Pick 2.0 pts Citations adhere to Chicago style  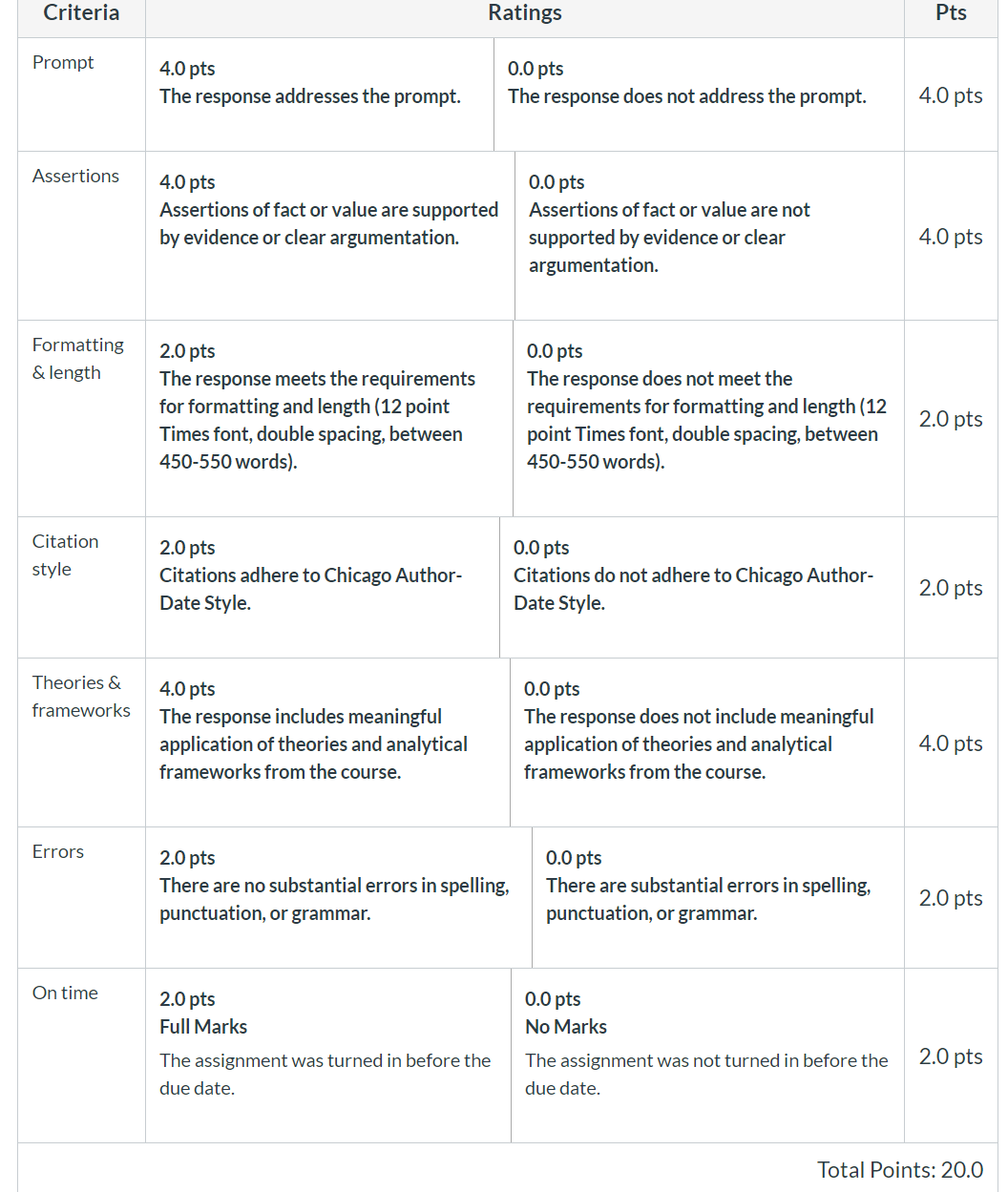[323, 587]
